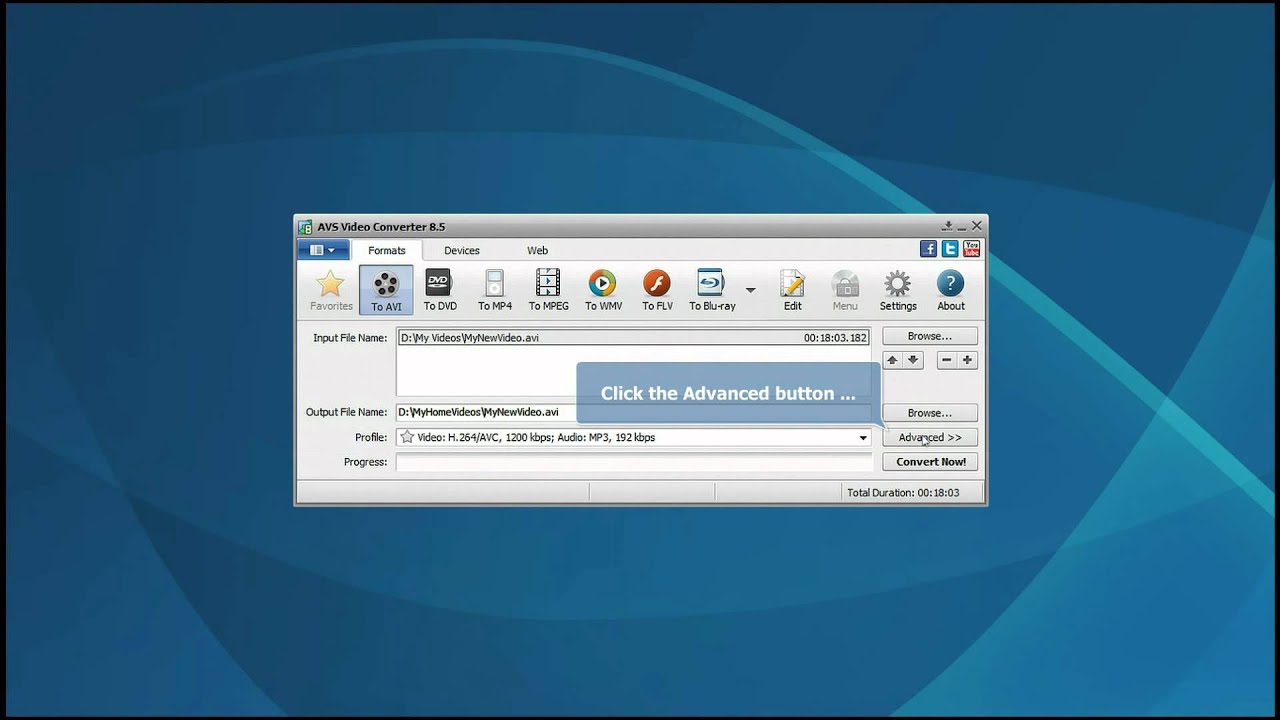Viewport: 1280px width, 720px height.
Task: Click the star in Profile field
Action: point(407,437)
